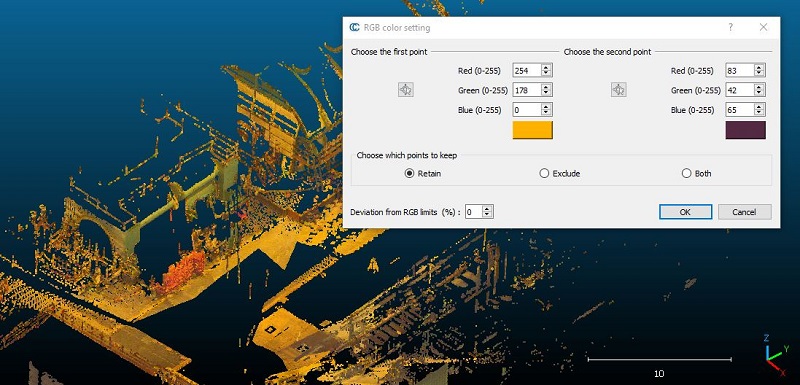This screenshot has width=800, height=385.
Task: Select the Exclude radio button
Action: click(x=544, y=173)
